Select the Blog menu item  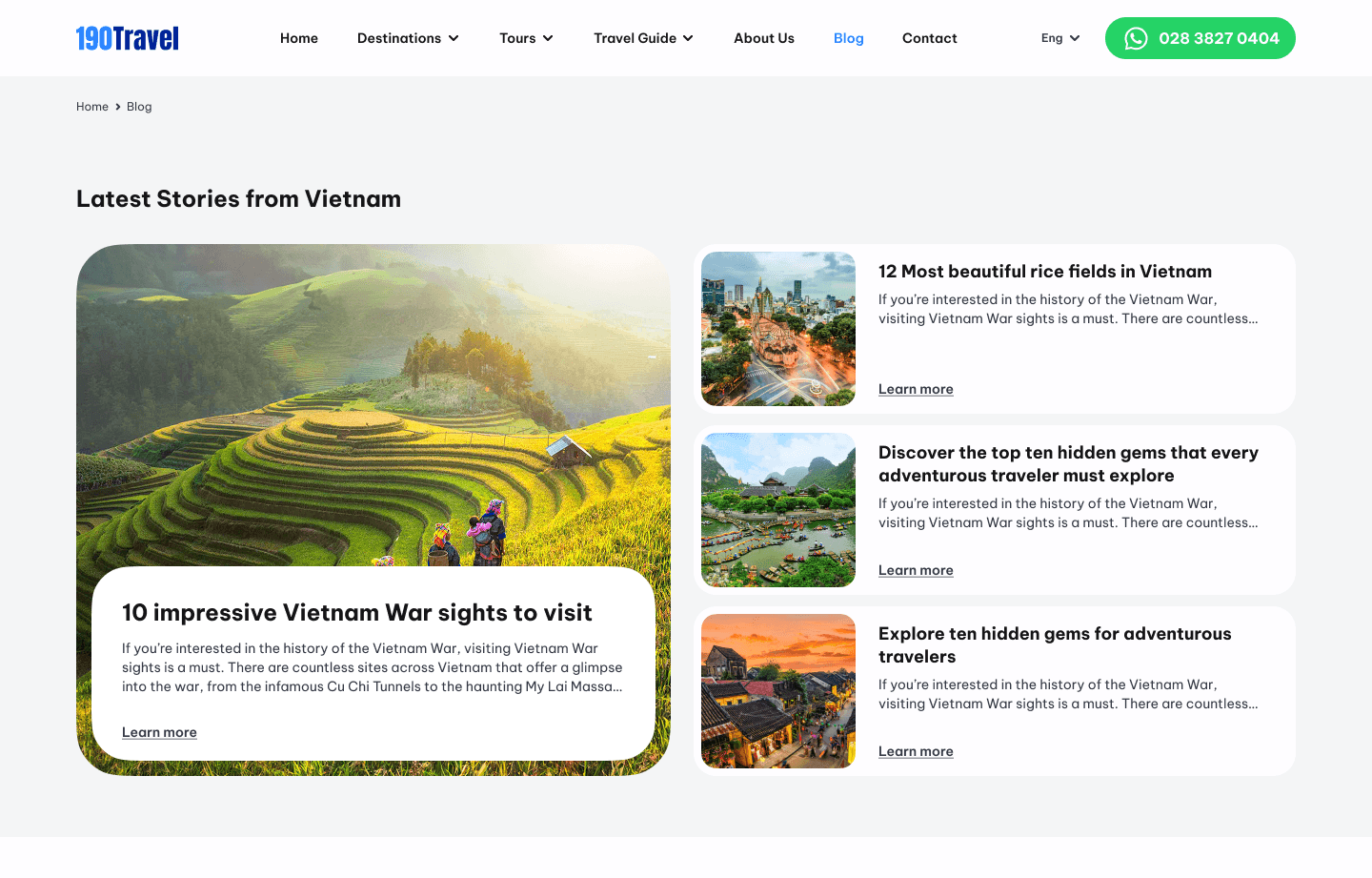click(848, 38)
